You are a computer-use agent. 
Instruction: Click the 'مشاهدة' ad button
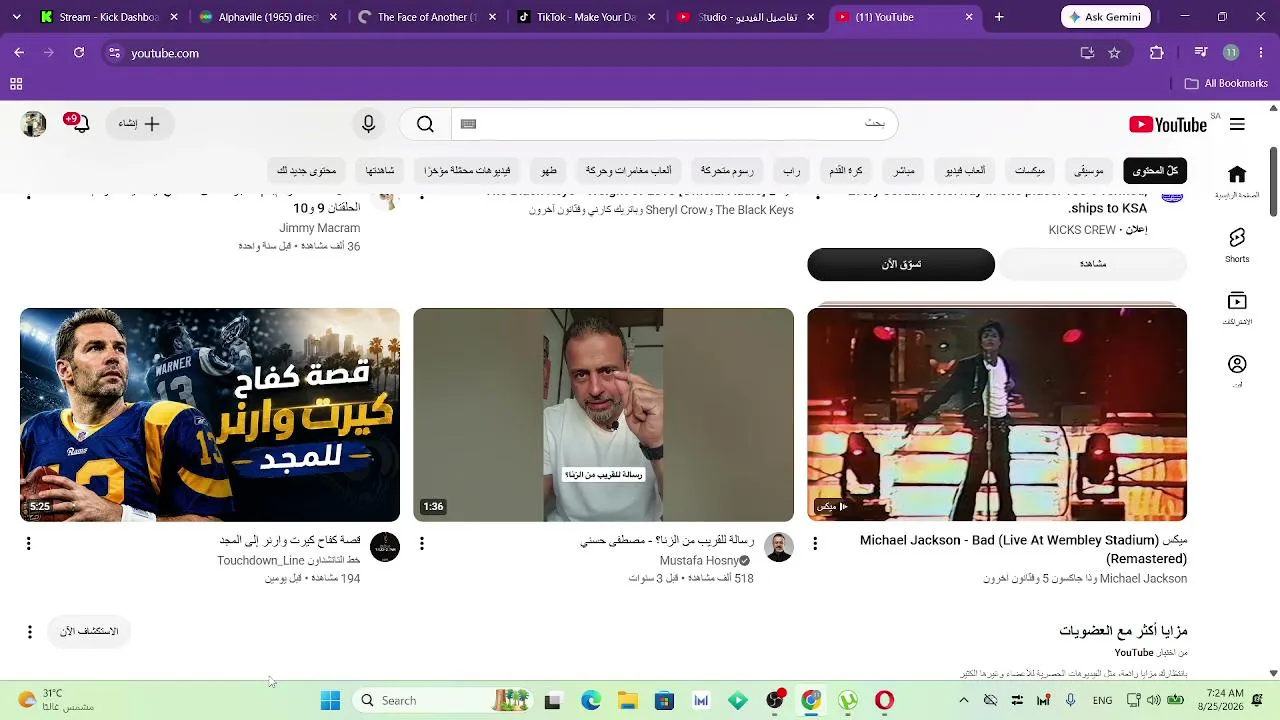(x=1093, y=264)
